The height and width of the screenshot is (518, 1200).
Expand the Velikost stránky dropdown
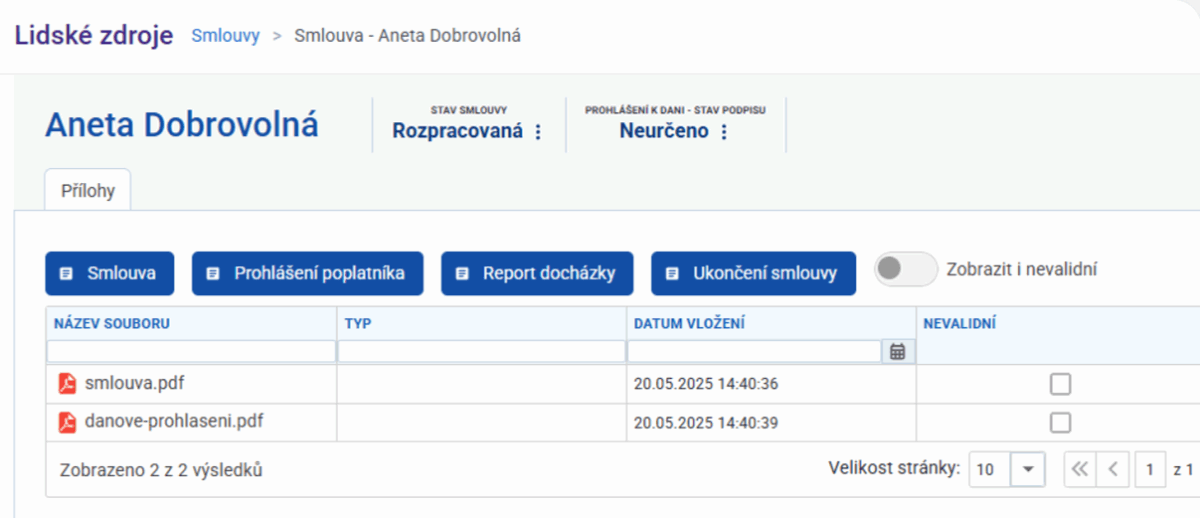point(1027,469)
